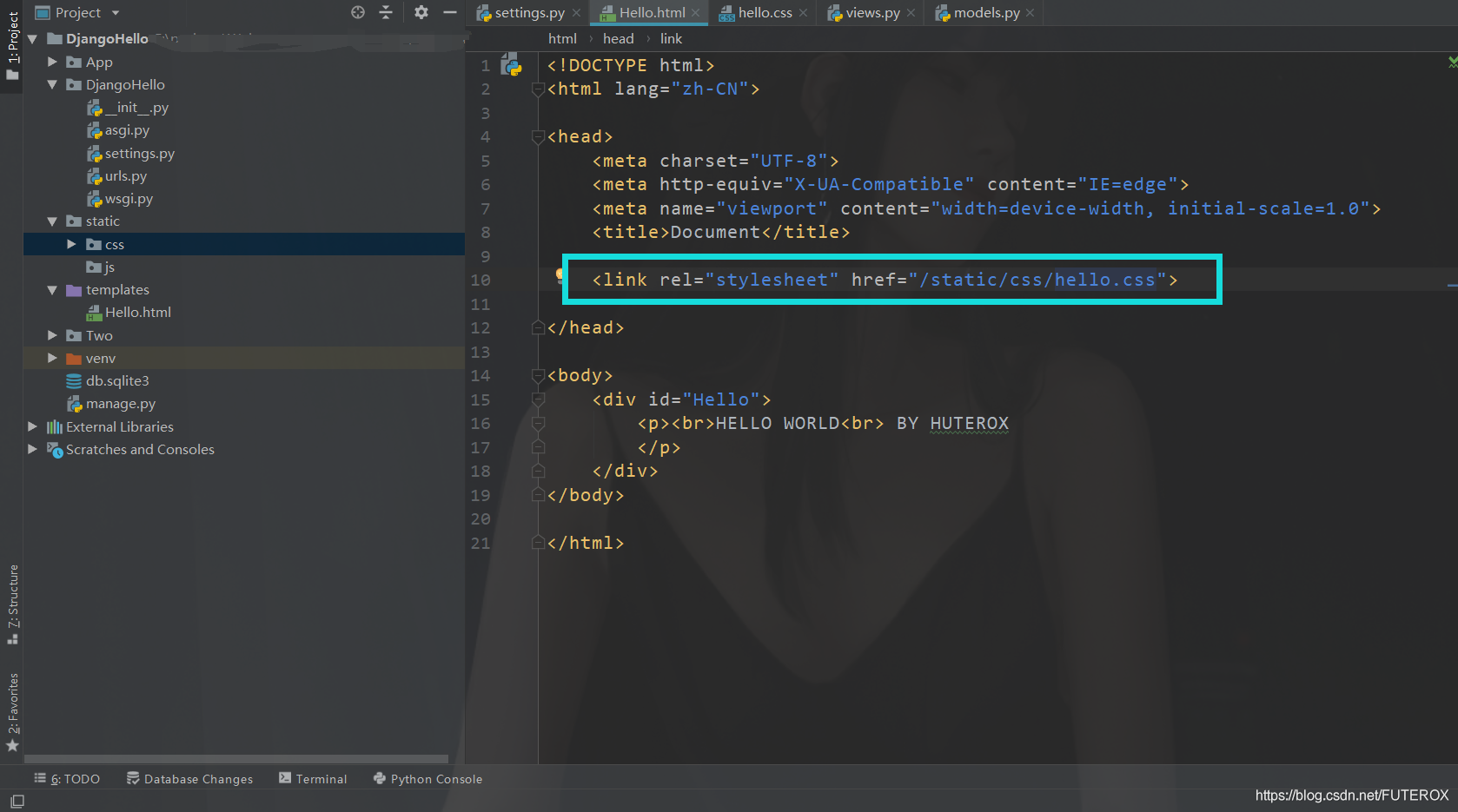Fold the html tag at line 2
1458x812 pixels.
538,89
